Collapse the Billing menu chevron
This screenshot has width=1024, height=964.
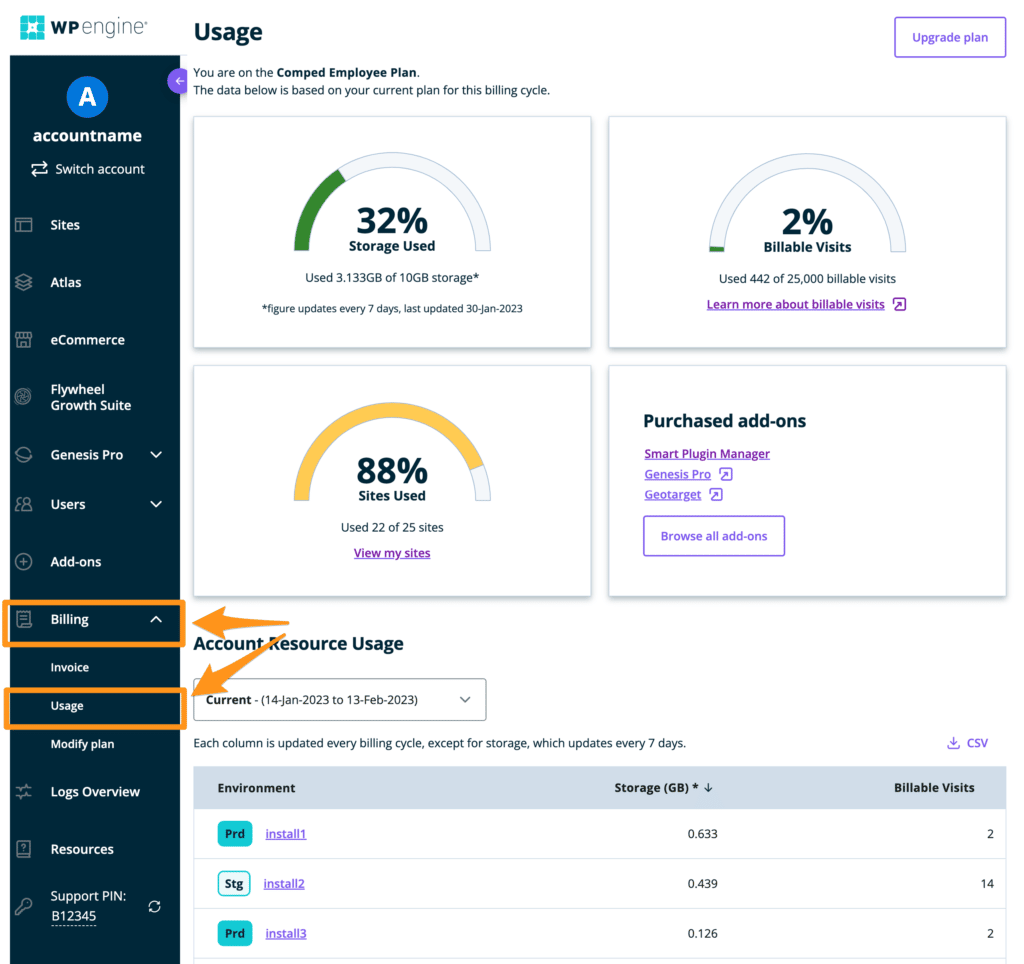(156, 620)
